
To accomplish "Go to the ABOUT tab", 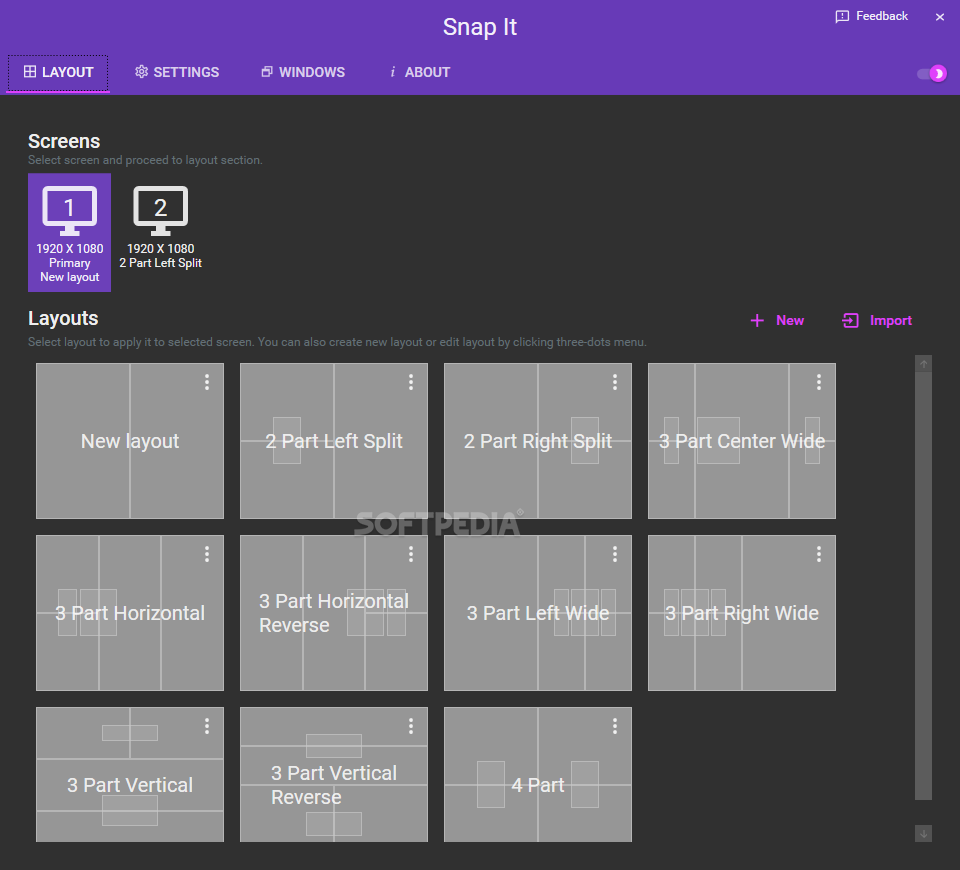I will click(420, 72).
